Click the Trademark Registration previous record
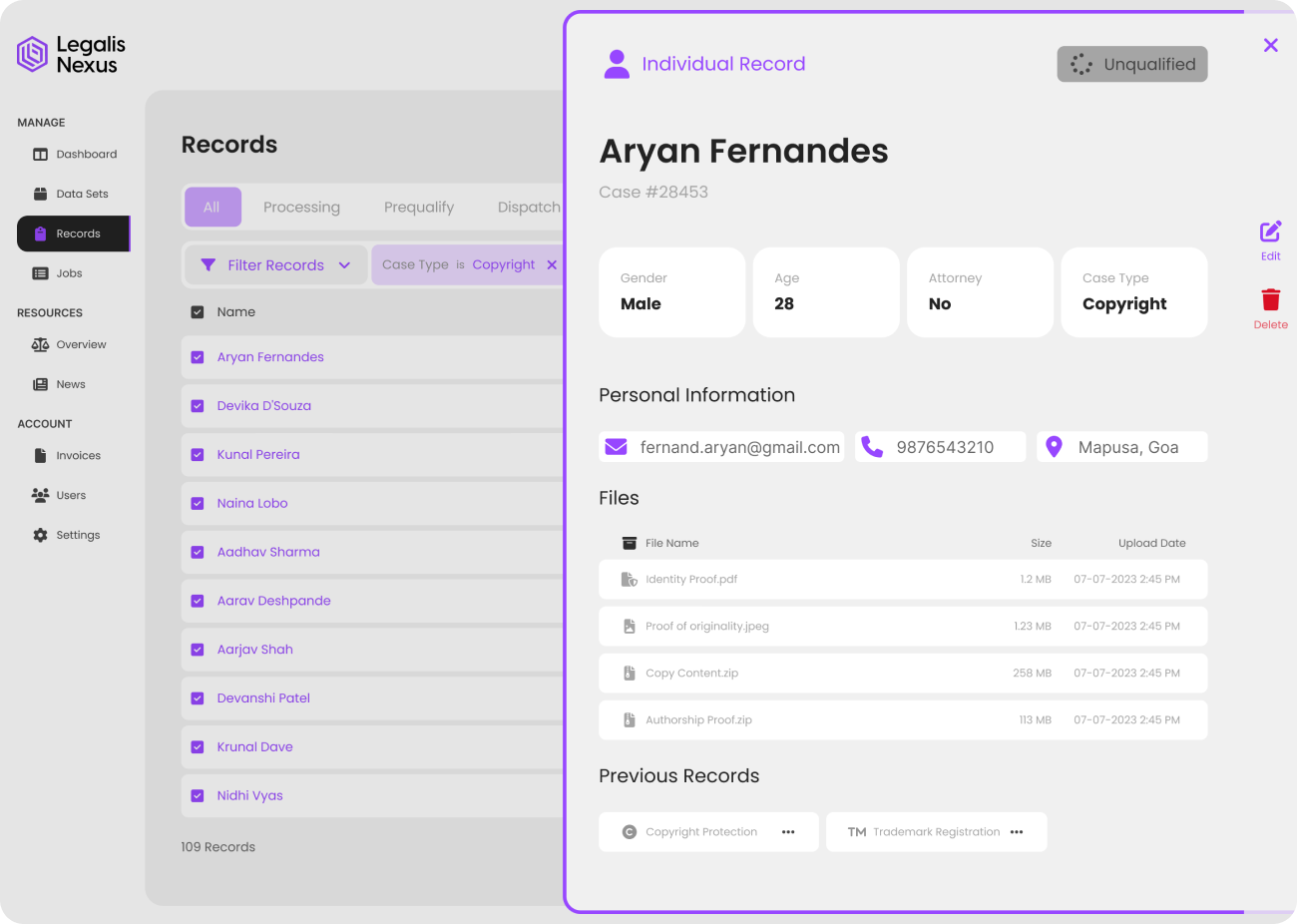This screenshot has width=1297, height=924. tap(936, 832)
